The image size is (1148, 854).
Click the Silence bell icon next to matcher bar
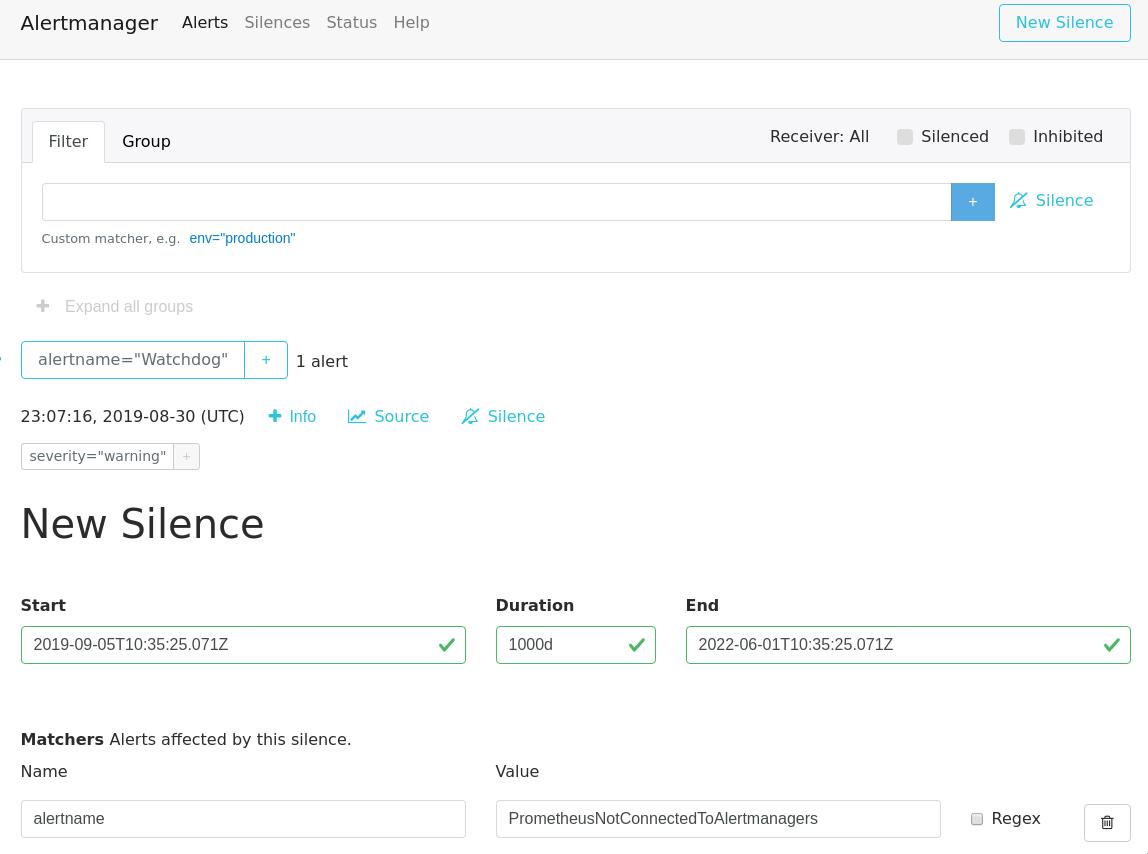coord(1019,200)
